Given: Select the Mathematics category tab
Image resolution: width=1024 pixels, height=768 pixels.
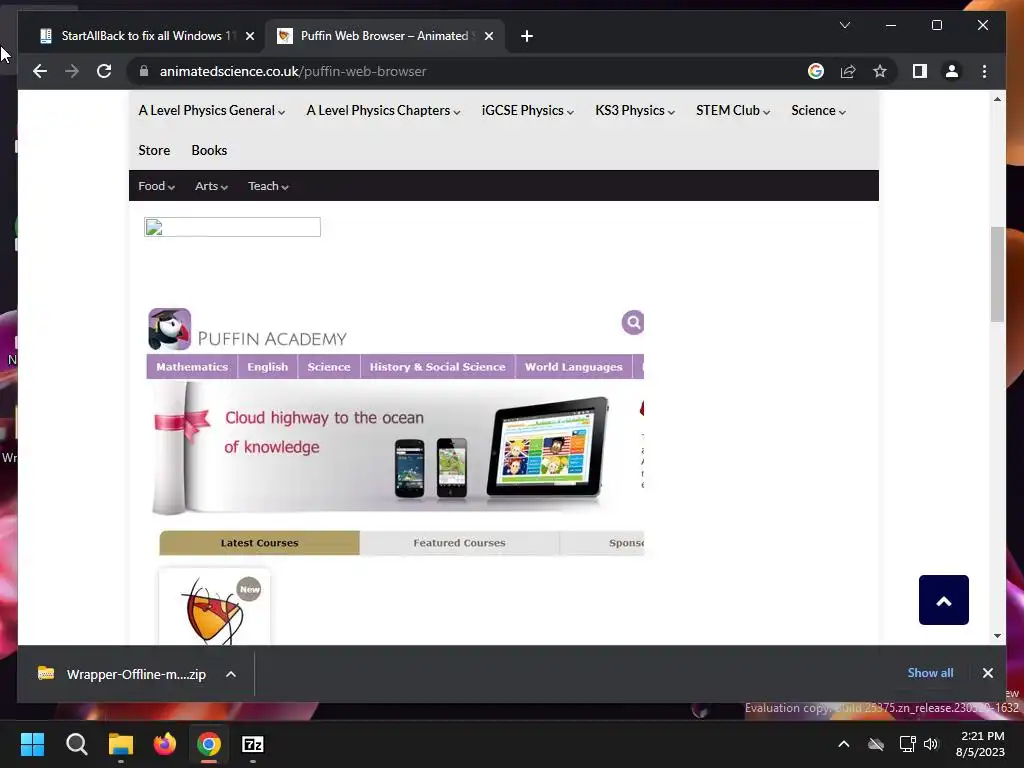Looking at the screenshot, I should click(x=192, y=367).
